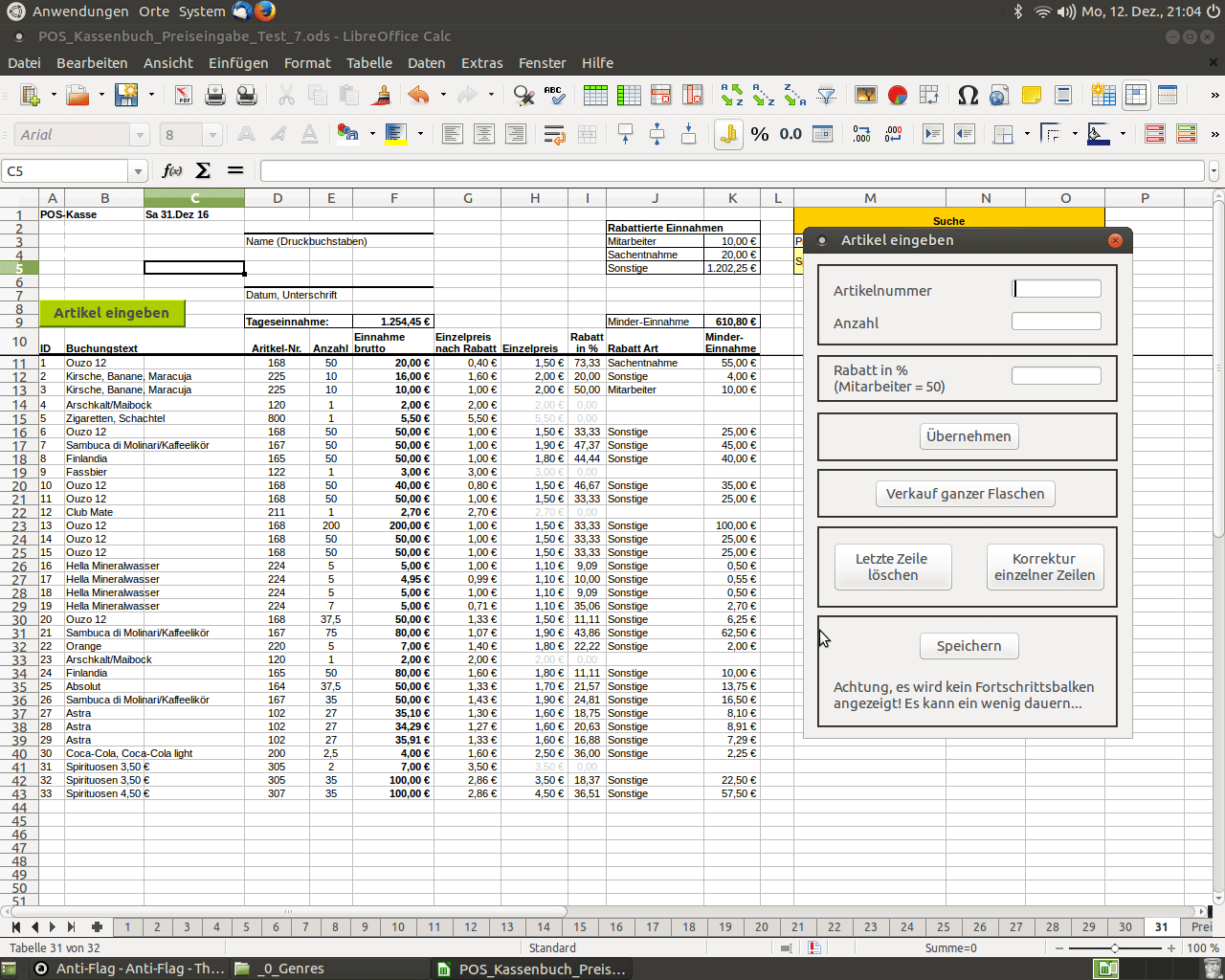Click the Artikelnummer input field

pyautogui.click(x=1057, y=289)
